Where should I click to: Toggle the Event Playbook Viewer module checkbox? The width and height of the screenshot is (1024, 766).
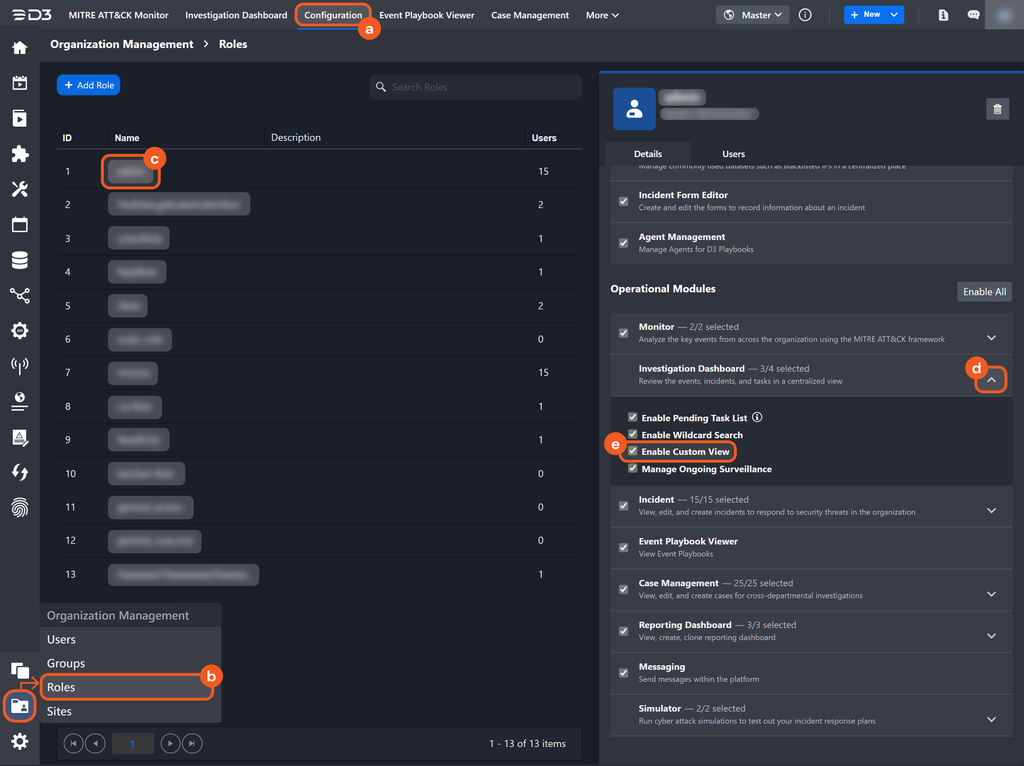coord(624,548)
